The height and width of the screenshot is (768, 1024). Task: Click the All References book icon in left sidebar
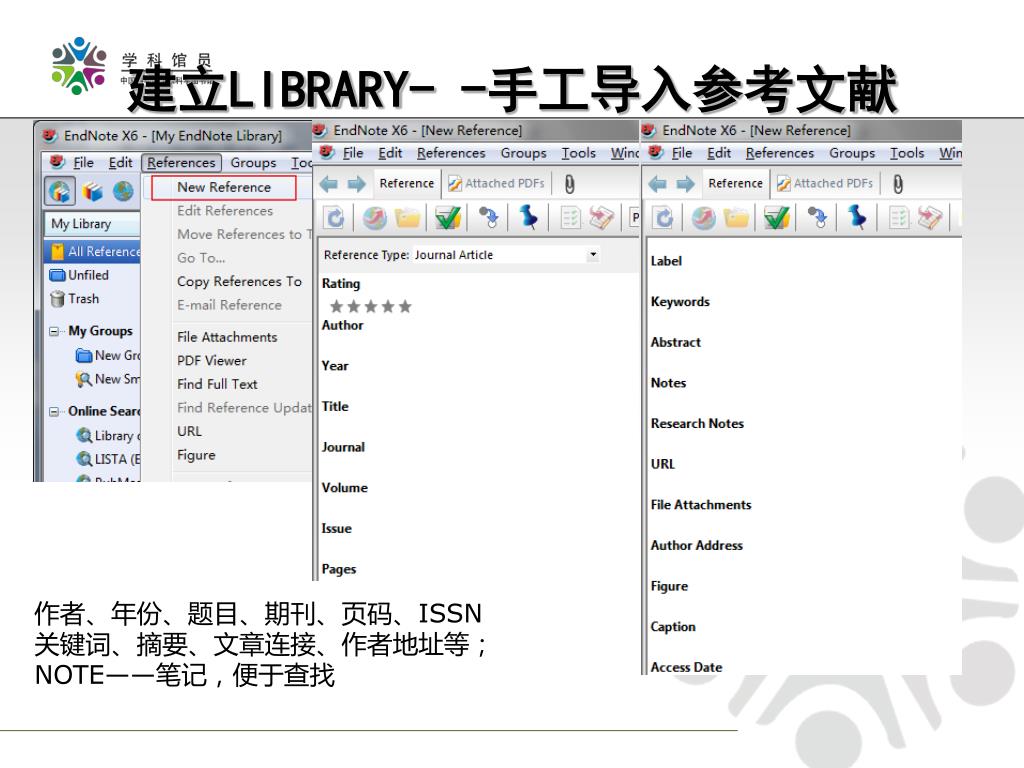point(57,251)
